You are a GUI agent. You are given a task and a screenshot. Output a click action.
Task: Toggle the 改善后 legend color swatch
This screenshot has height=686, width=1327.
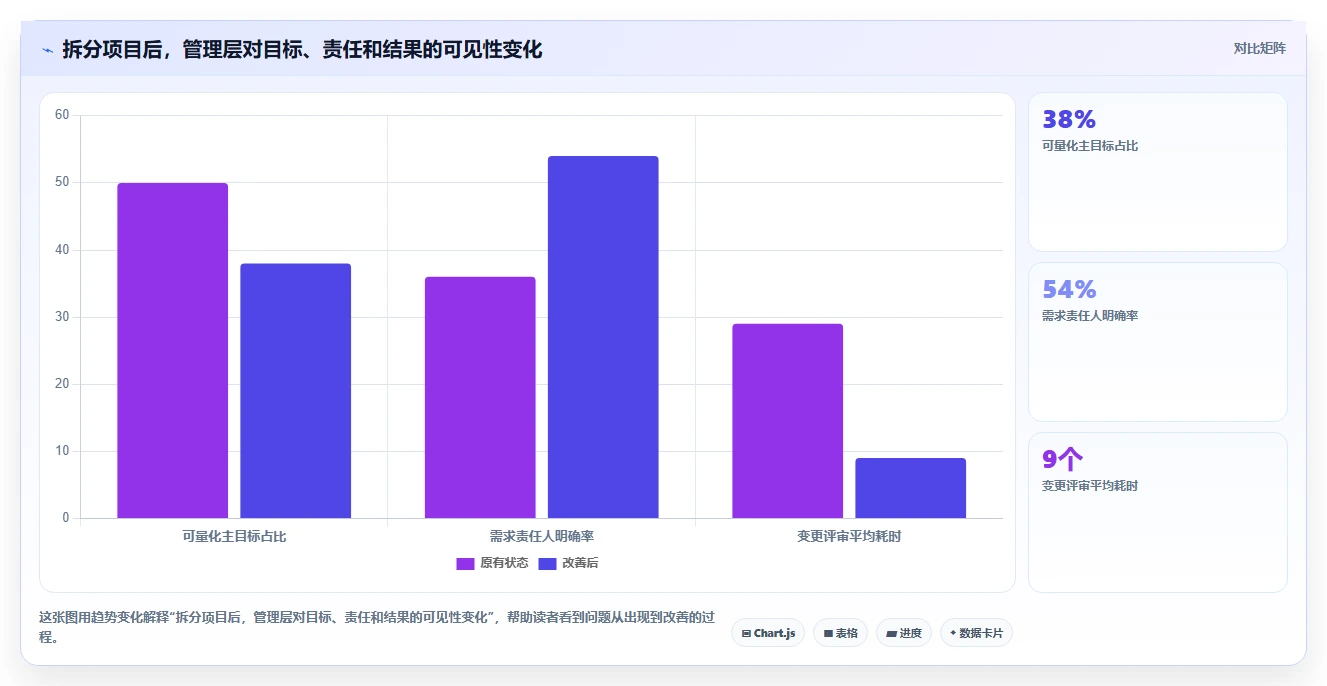[x=547, y=563]
